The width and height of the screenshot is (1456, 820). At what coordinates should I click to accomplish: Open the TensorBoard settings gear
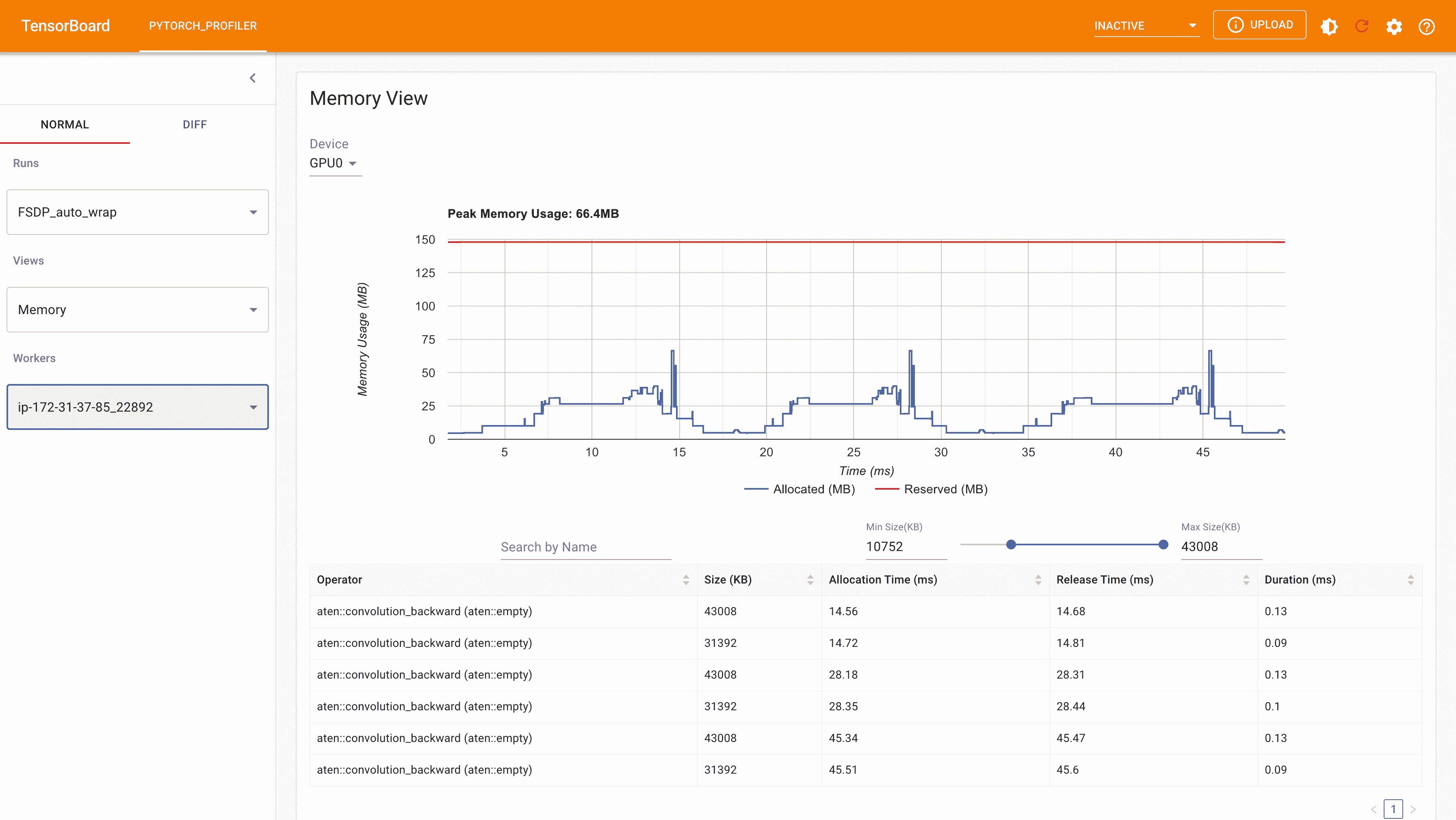pyautogui.click(x=1394, y=26)
